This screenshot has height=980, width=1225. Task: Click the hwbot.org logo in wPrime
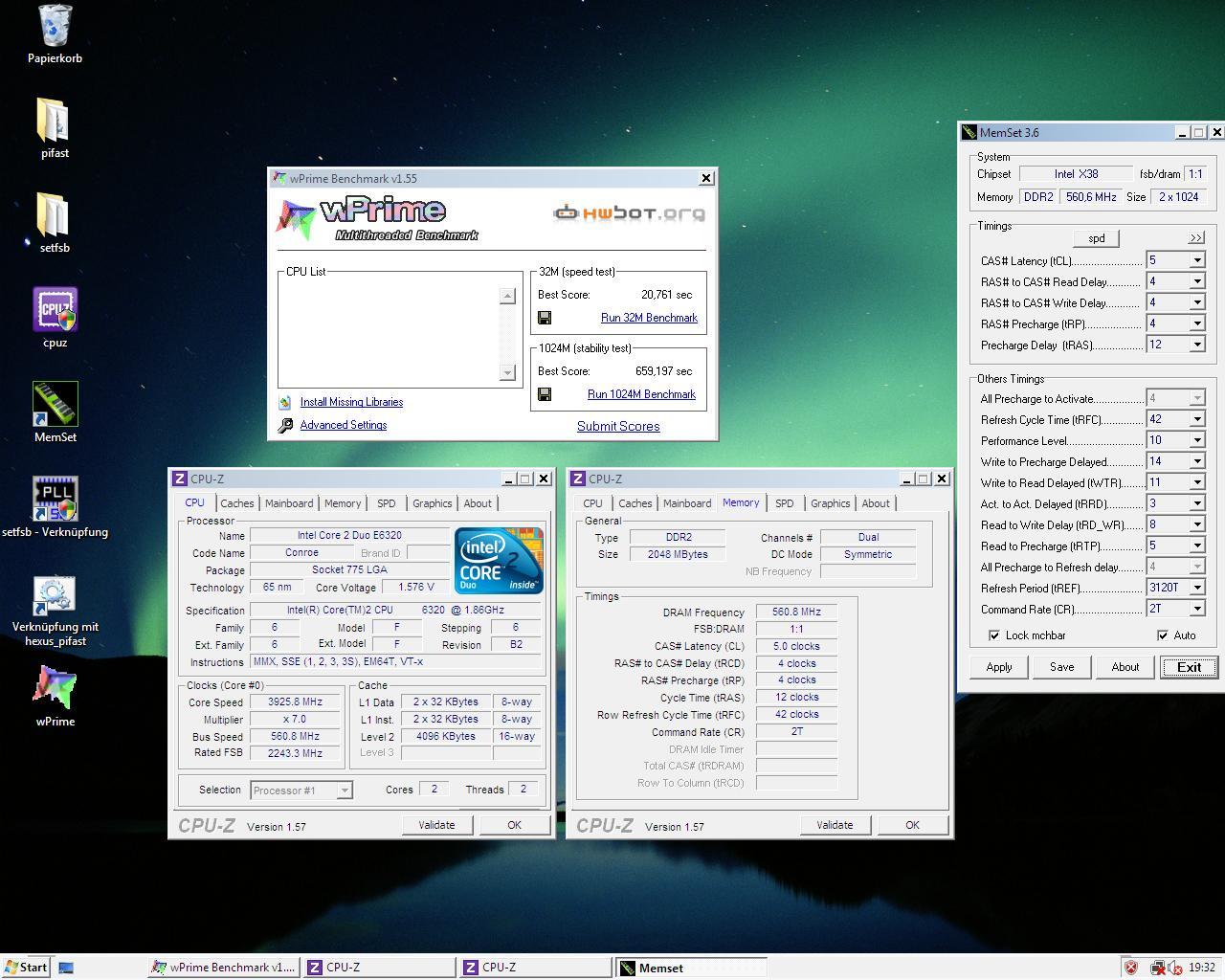pyautogui.click(x=629, y=212)
